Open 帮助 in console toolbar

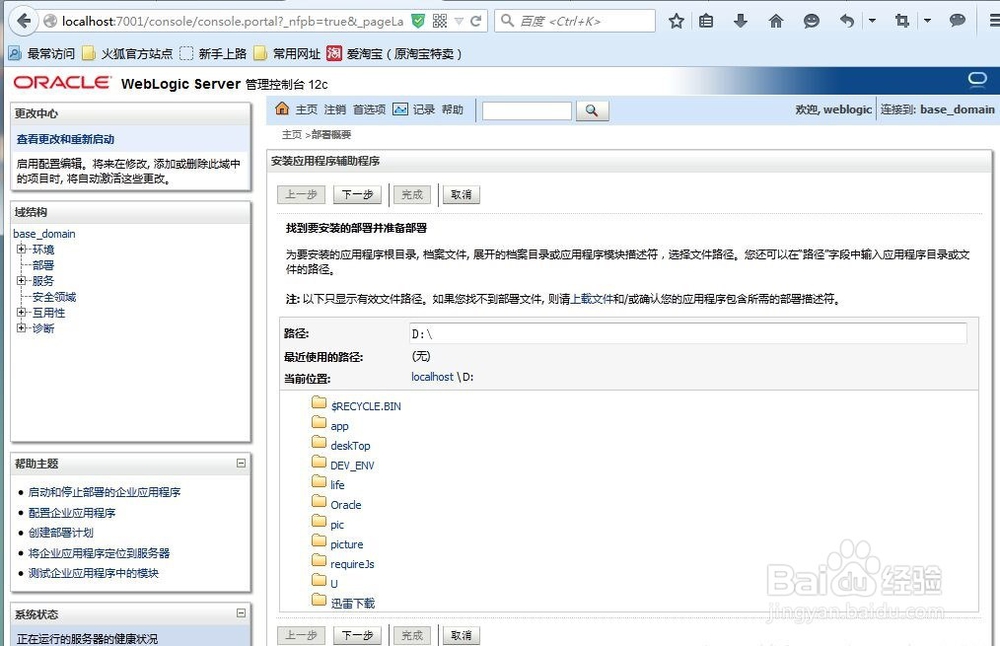click(x=452, y=110)
